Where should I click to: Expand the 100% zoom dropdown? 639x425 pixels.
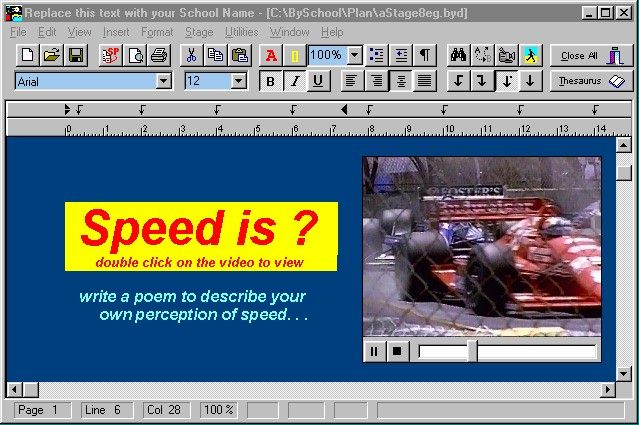355,55
